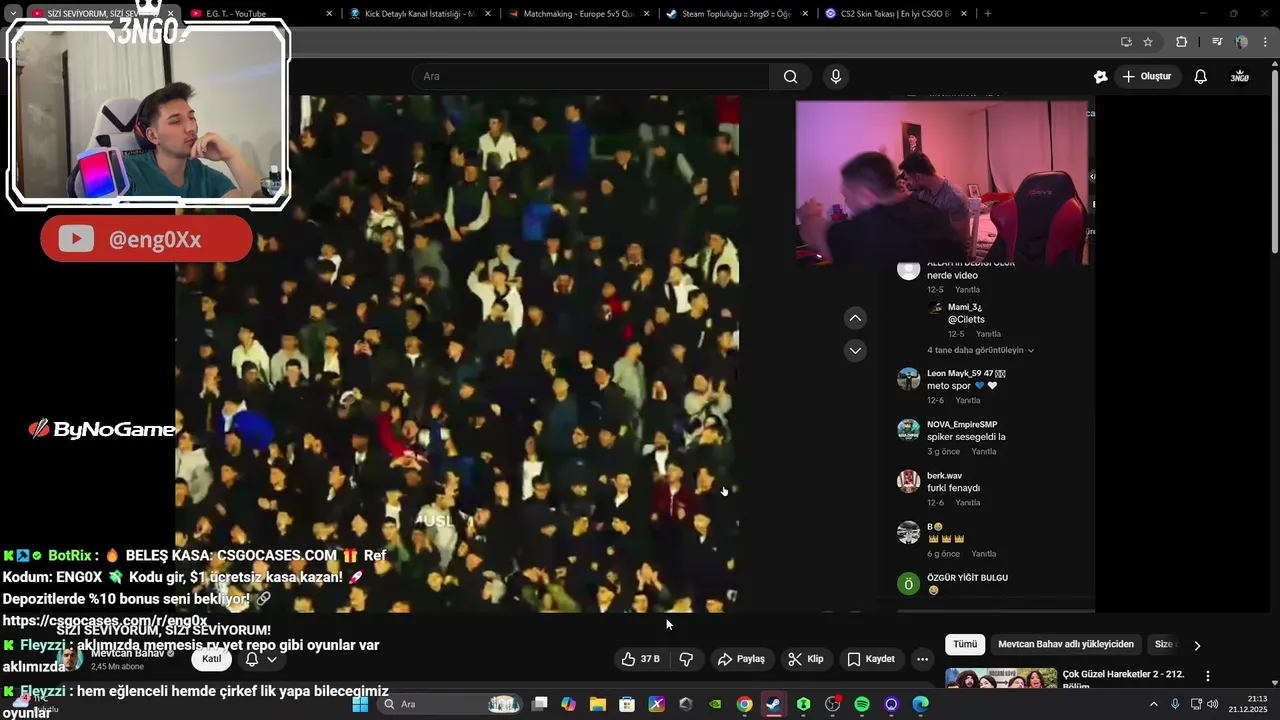This screenshot has height=720, width=1280.
Task: Open berk.wav commenter avatar
Action: [x=908, y=481]
